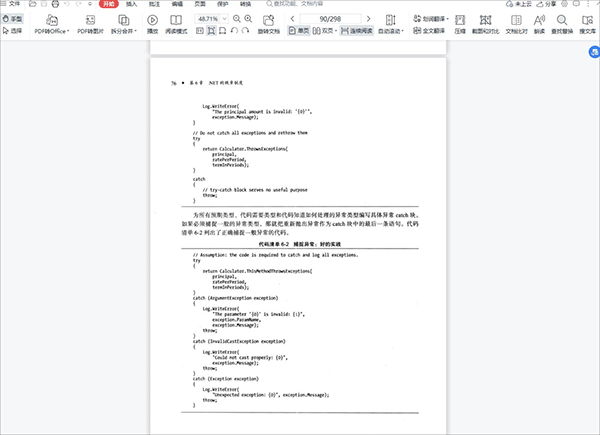The image size is (600, 435).
Task: Click the print icon
Action: pos(55,4)
